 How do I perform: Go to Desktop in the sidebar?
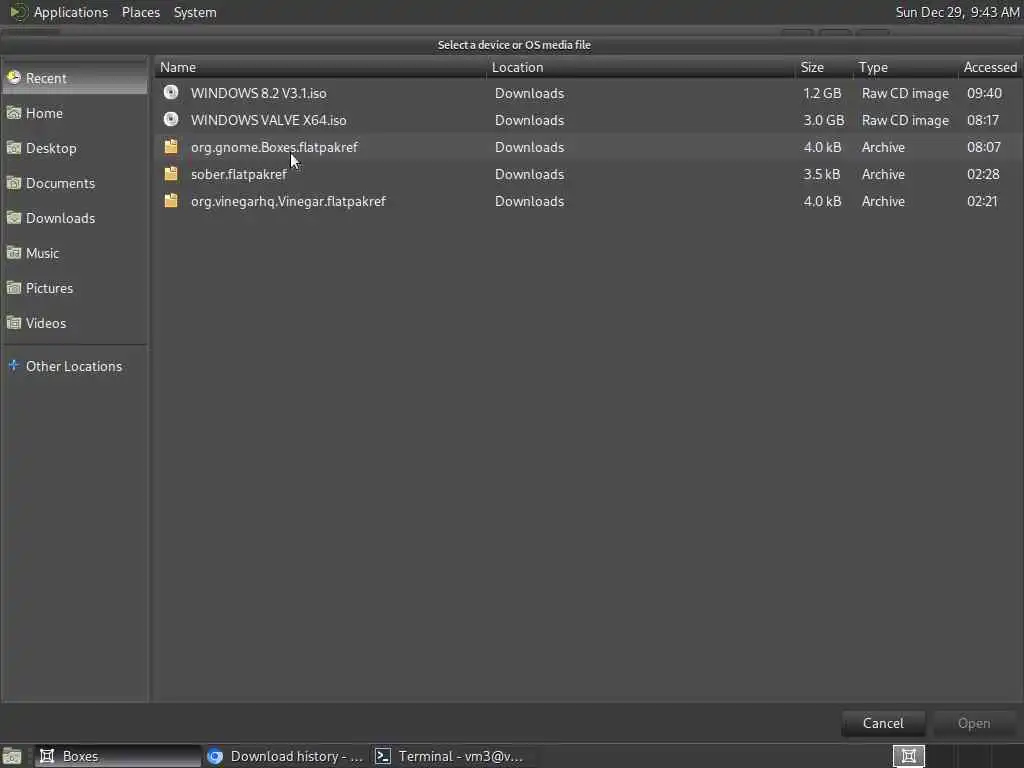(74, 148)
